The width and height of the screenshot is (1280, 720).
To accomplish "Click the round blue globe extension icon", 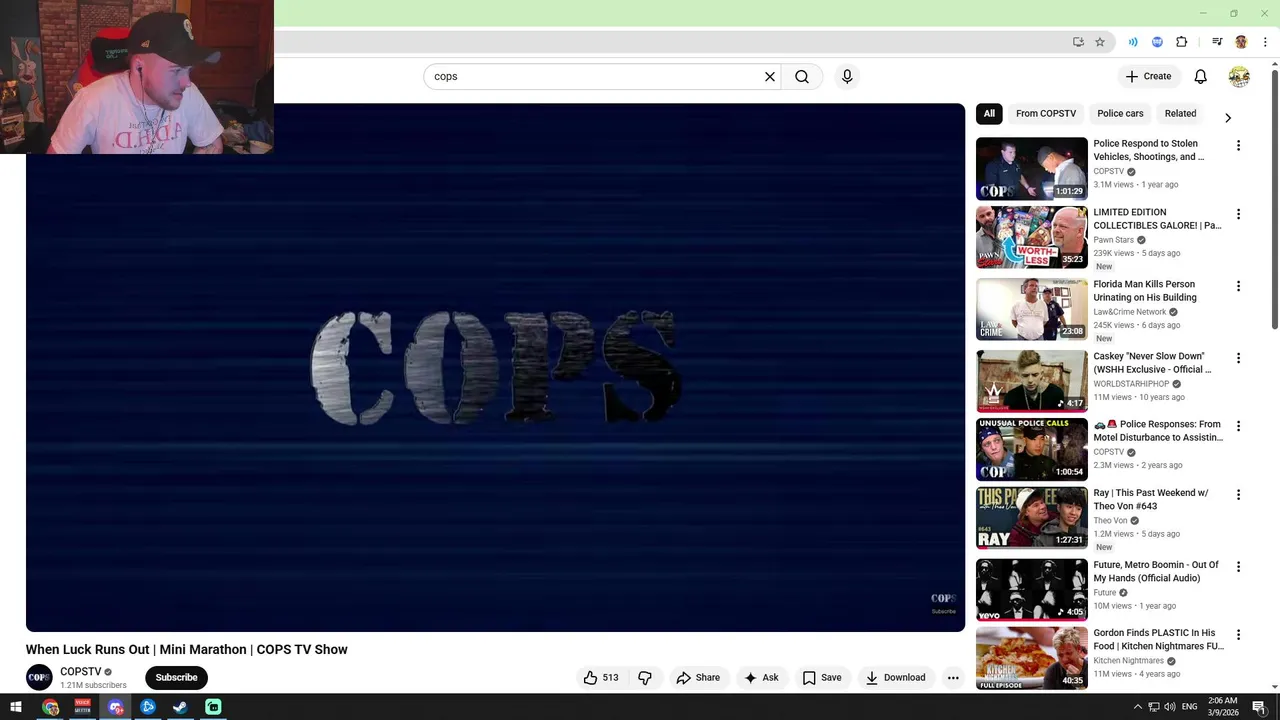I will point(1157,42).
